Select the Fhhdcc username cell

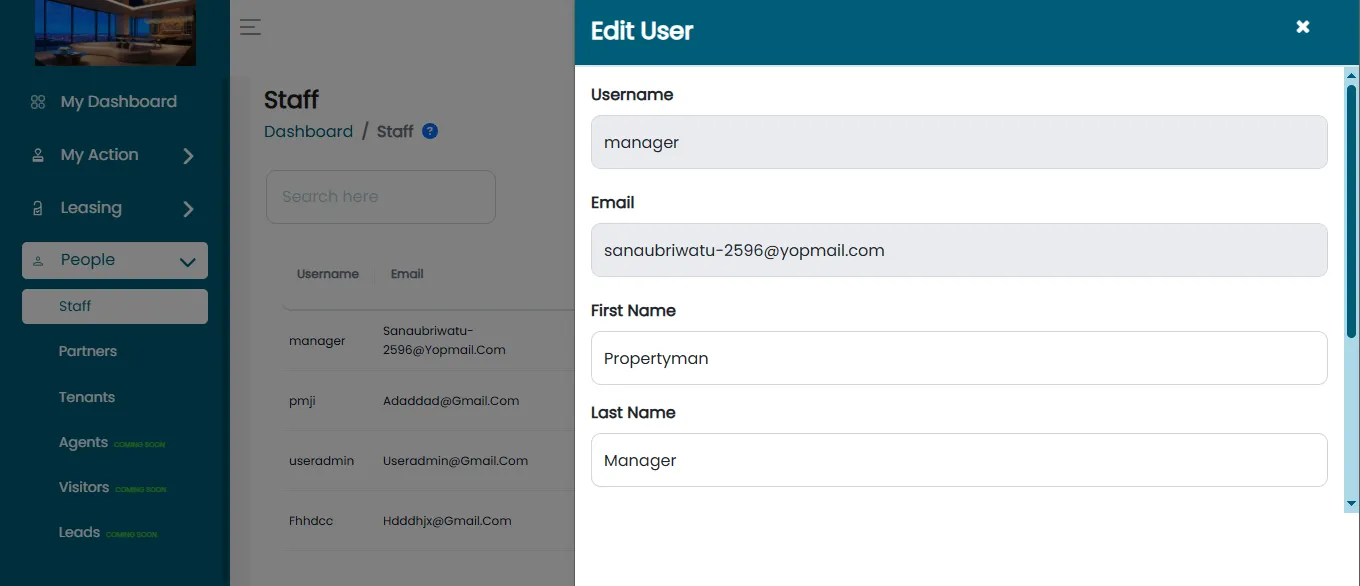[x=312, y=521]
